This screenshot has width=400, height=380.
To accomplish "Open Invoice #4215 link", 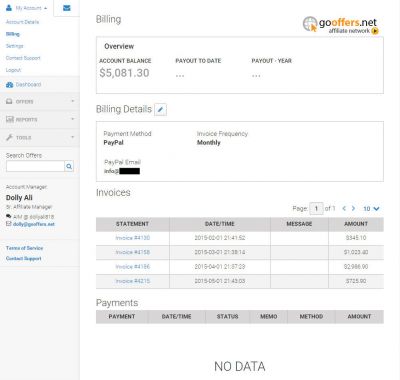I will coord(133,281).
